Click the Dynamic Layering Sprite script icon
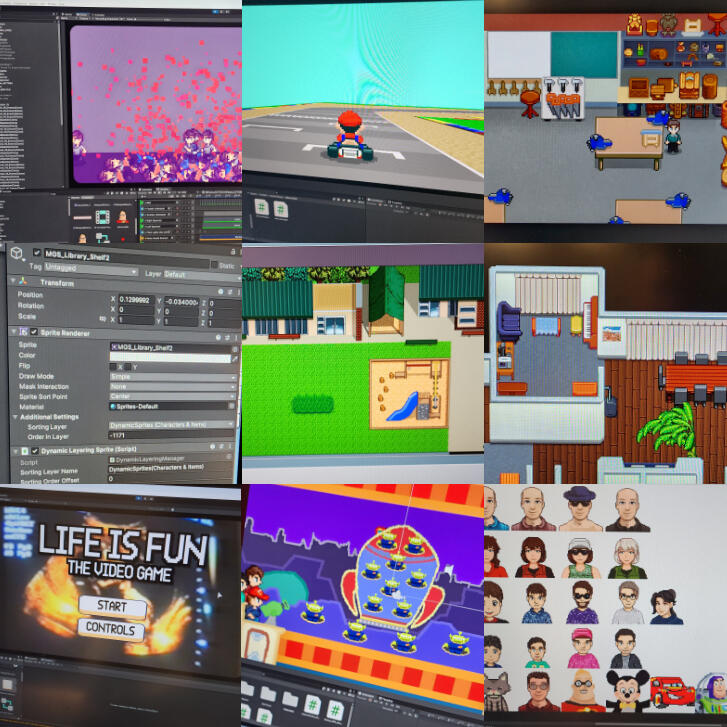 (22, 450)
